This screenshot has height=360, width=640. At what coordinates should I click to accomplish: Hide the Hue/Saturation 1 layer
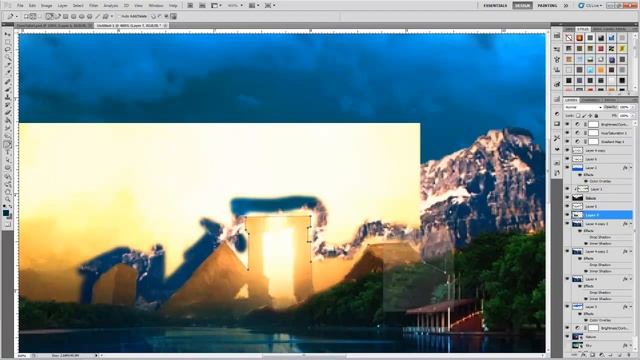[567, 133]
